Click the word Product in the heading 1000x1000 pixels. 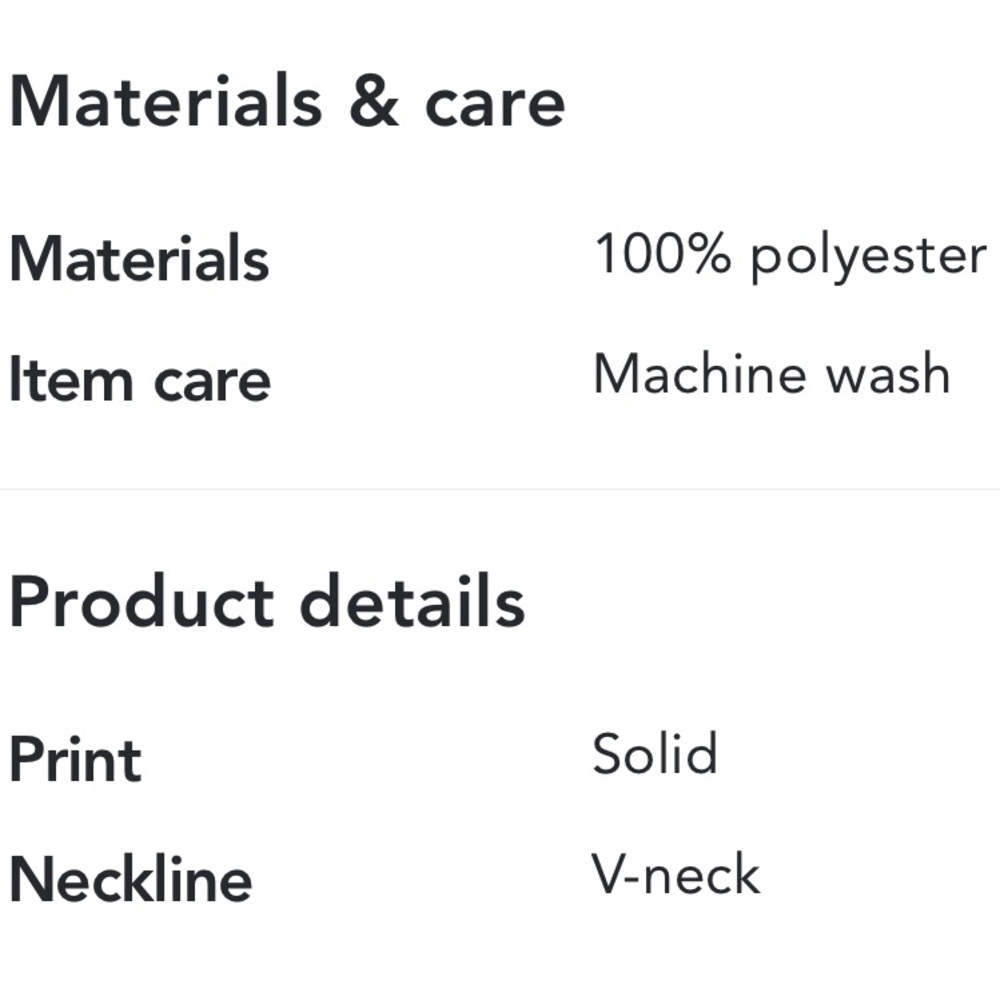(x=142, y=601)
